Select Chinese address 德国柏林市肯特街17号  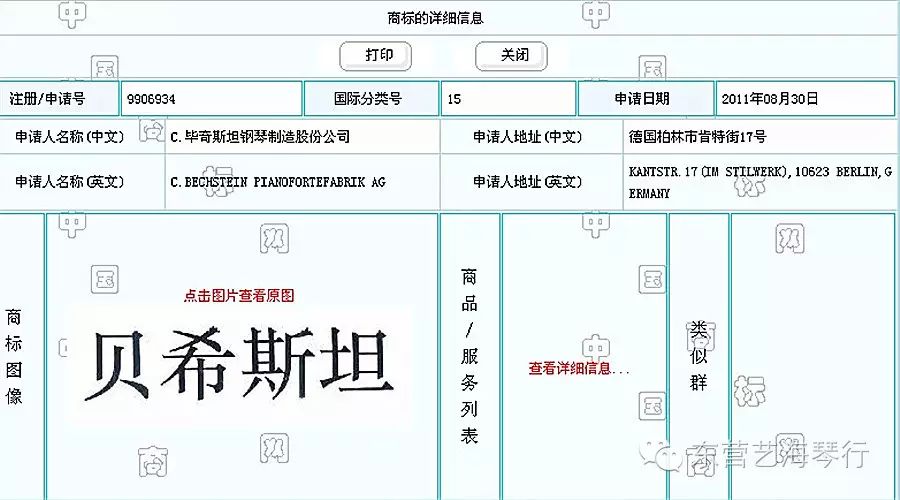tap(697, 137)
